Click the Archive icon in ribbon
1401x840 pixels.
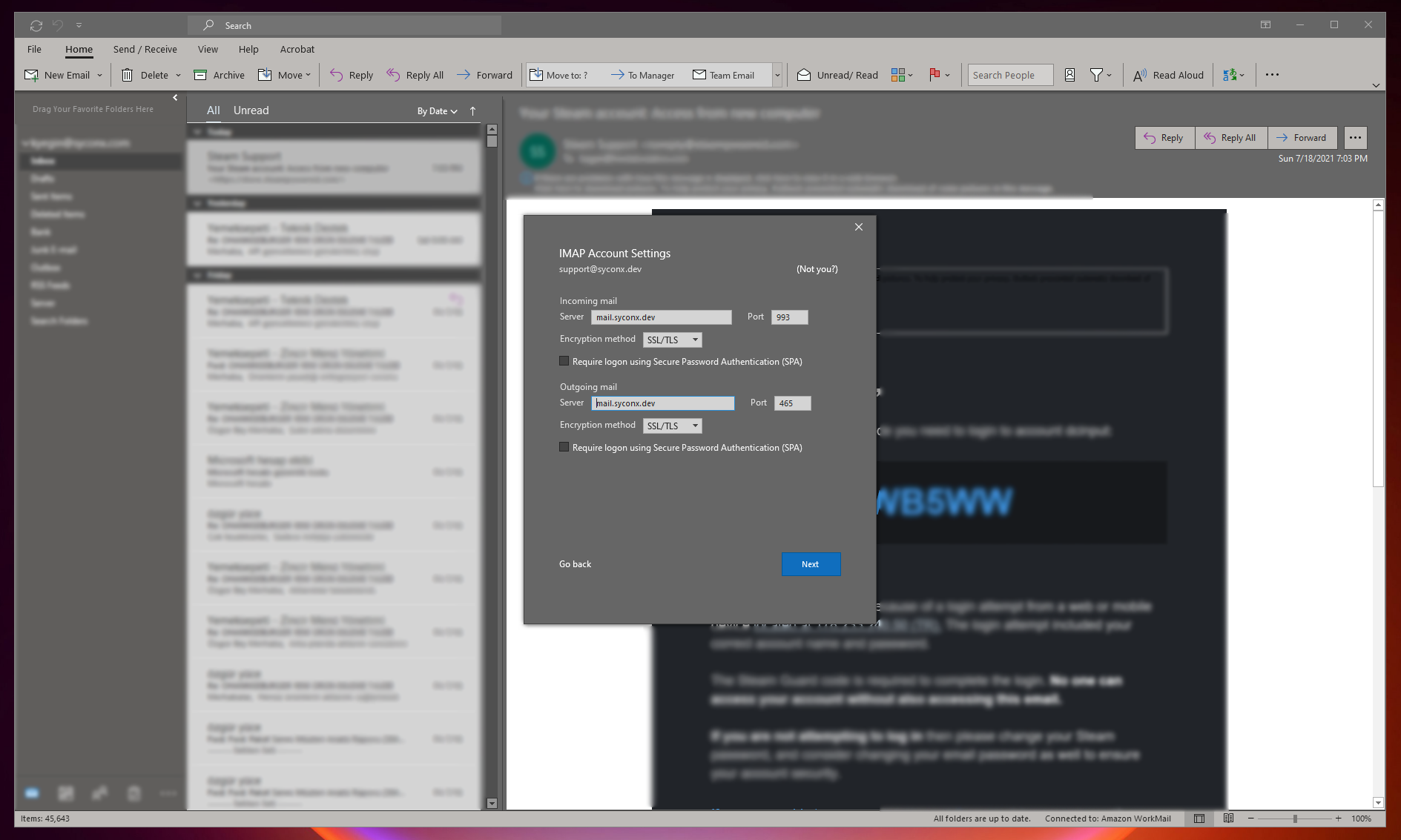click(200, 75)
